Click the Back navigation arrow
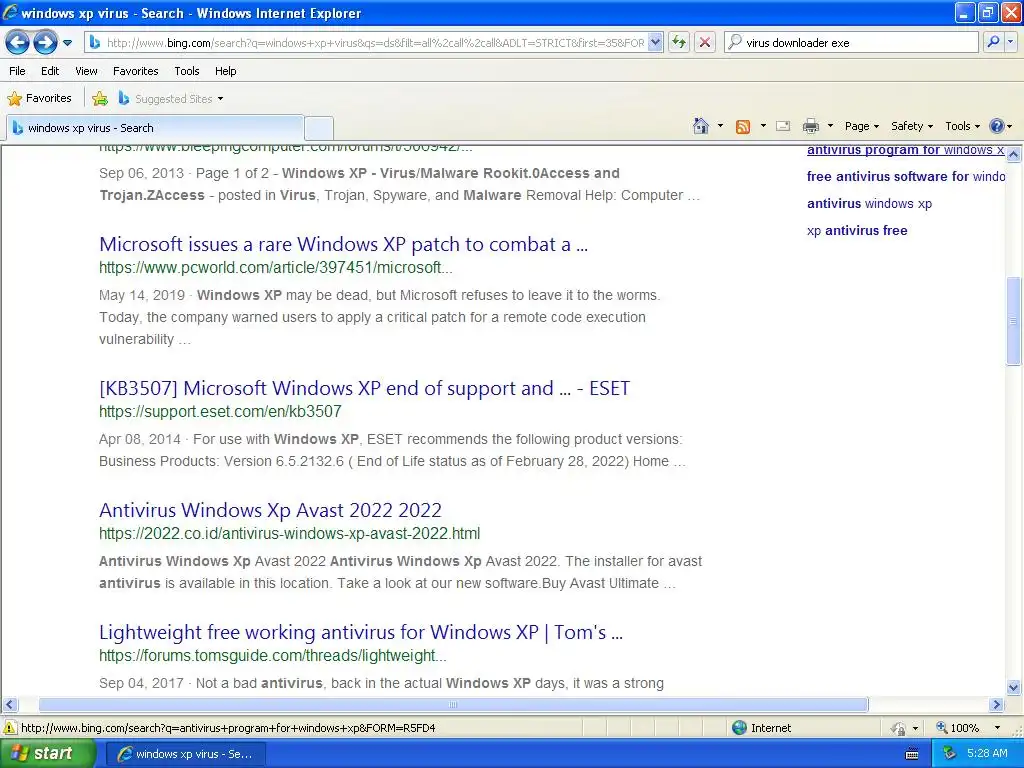This screenshot has width=1024, height=768. pos(18,43)
